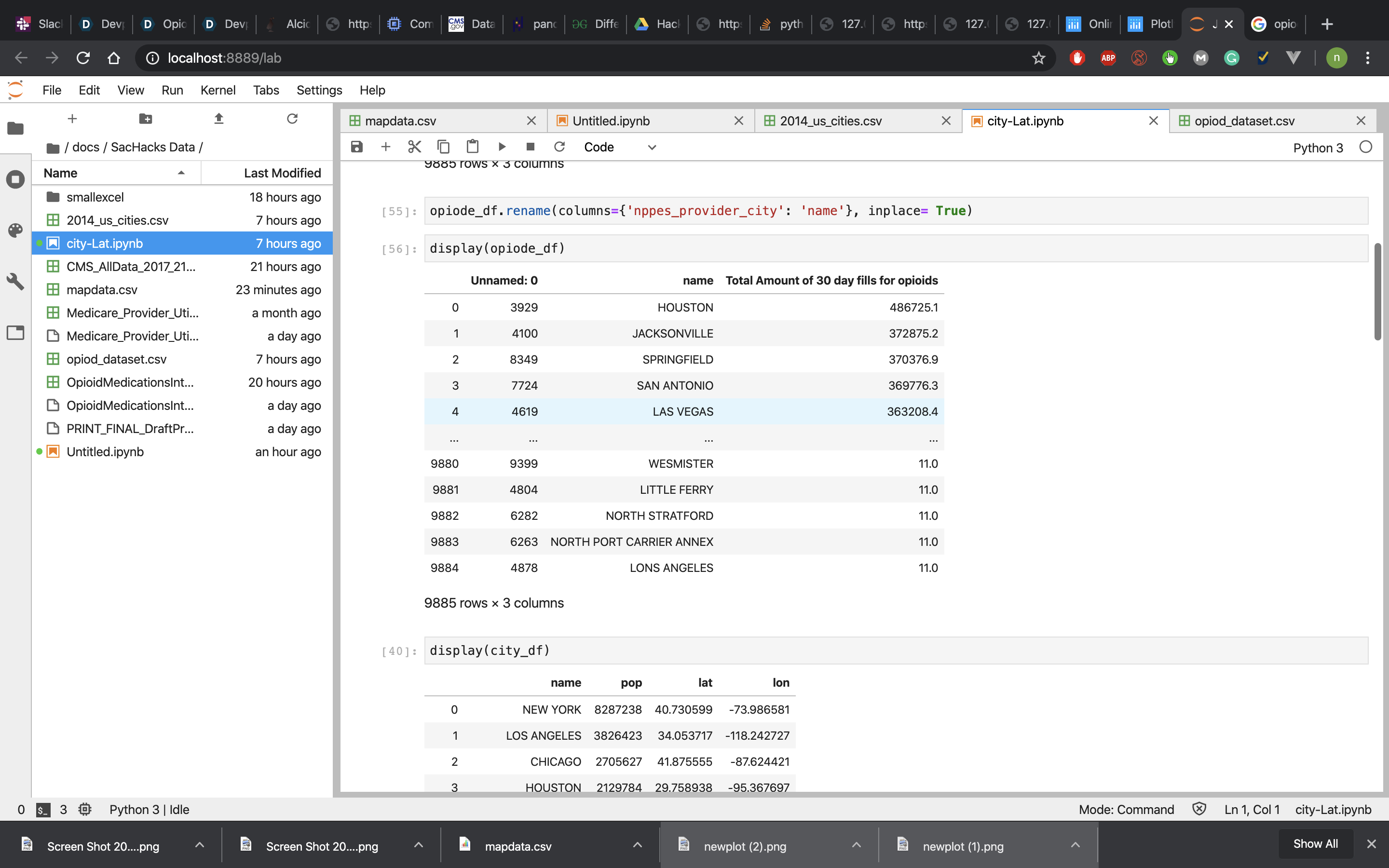Switch to the opiod_dataset.csv tab

point(1244,121)
